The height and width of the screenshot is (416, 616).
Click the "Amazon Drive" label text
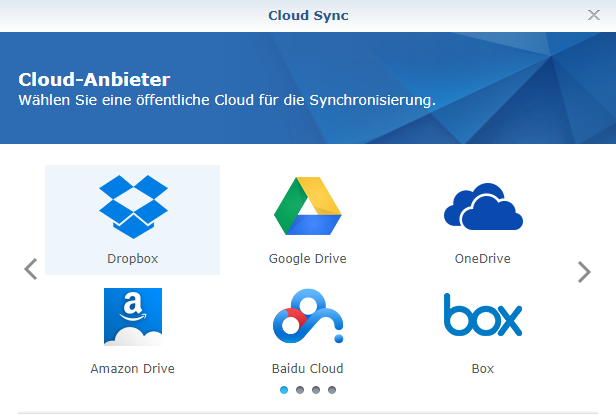click(132, 368)
